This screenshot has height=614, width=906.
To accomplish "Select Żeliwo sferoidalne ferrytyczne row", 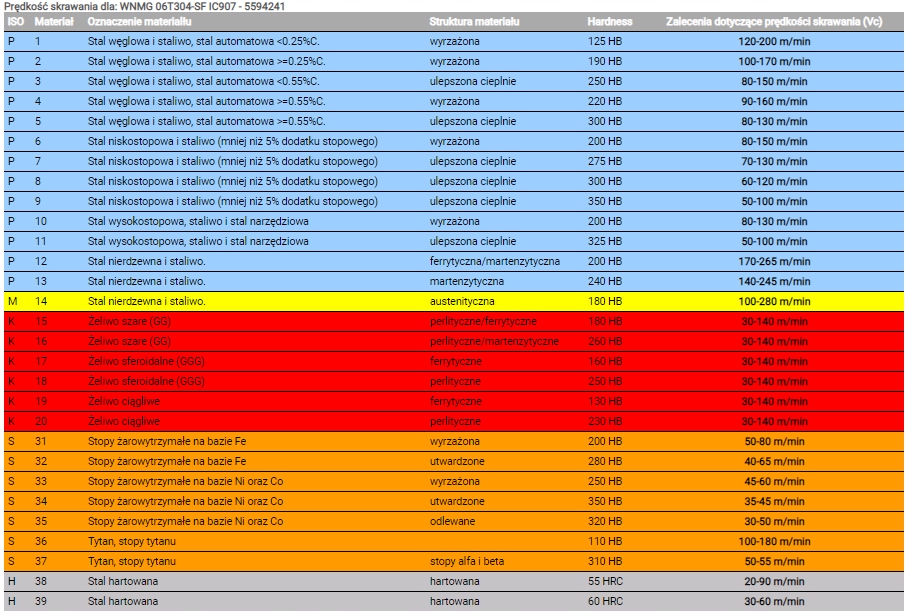I will point(454,362).
